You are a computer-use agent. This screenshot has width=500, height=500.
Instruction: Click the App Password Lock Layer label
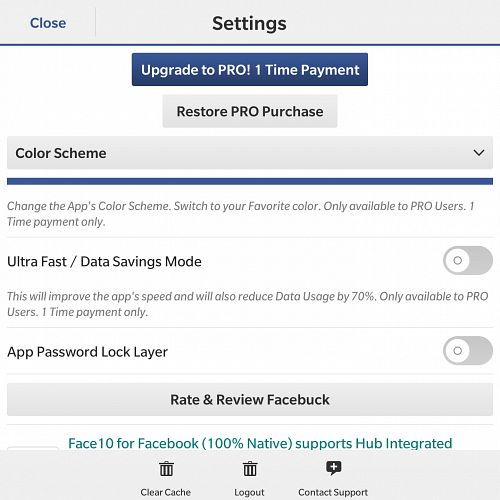[x=87, y=352]
